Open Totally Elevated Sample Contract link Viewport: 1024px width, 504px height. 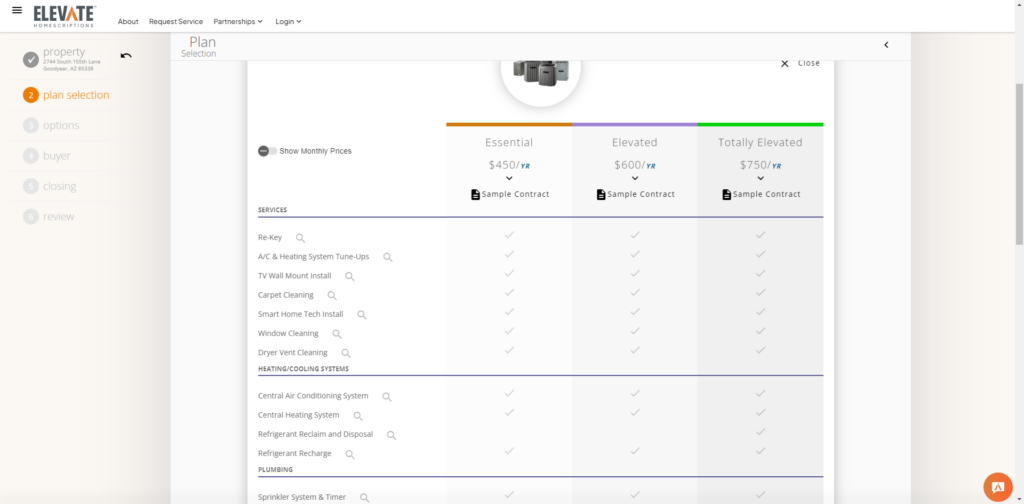click(761, 194)
